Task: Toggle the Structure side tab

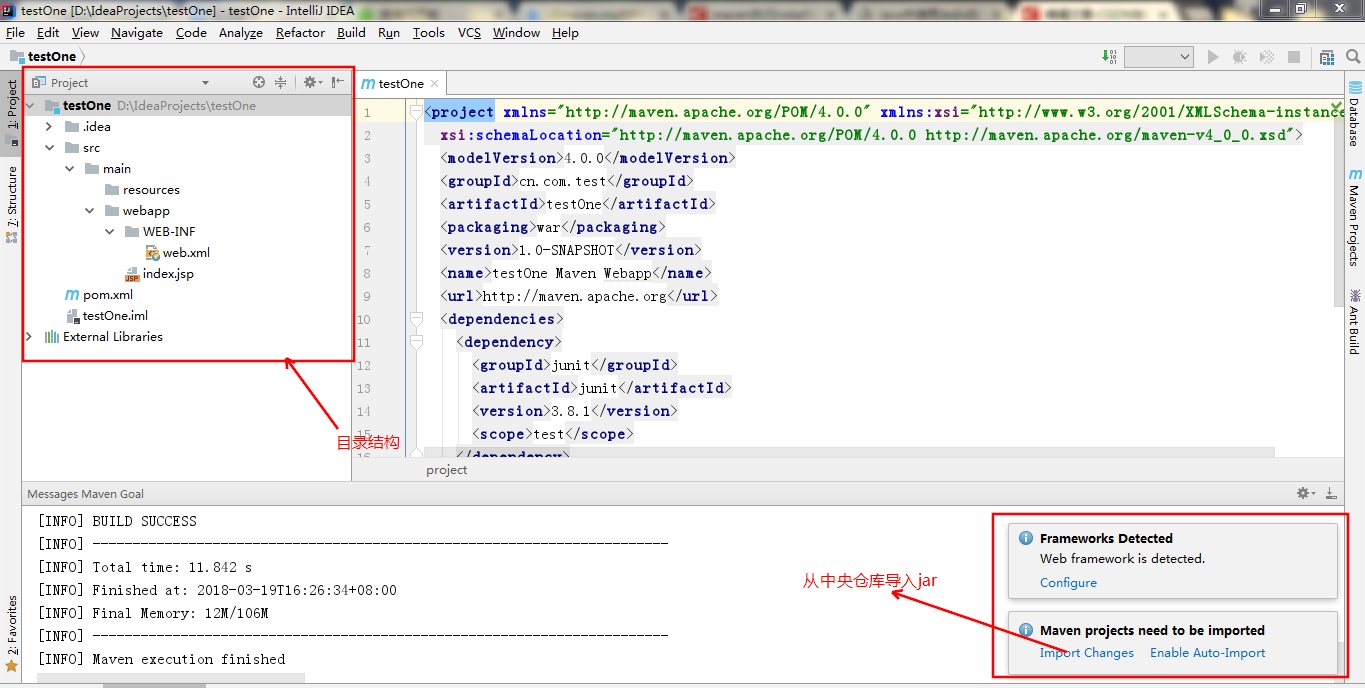Action: click(x=12, y=204)
